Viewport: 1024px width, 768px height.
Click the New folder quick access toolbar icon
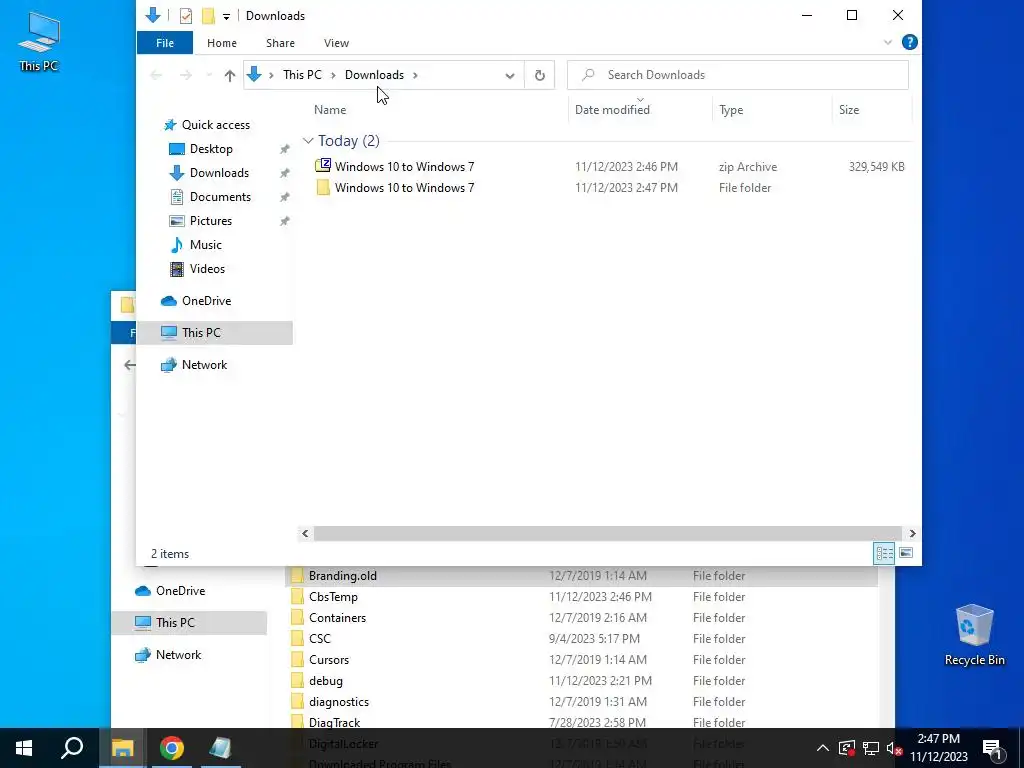(208, 16)
